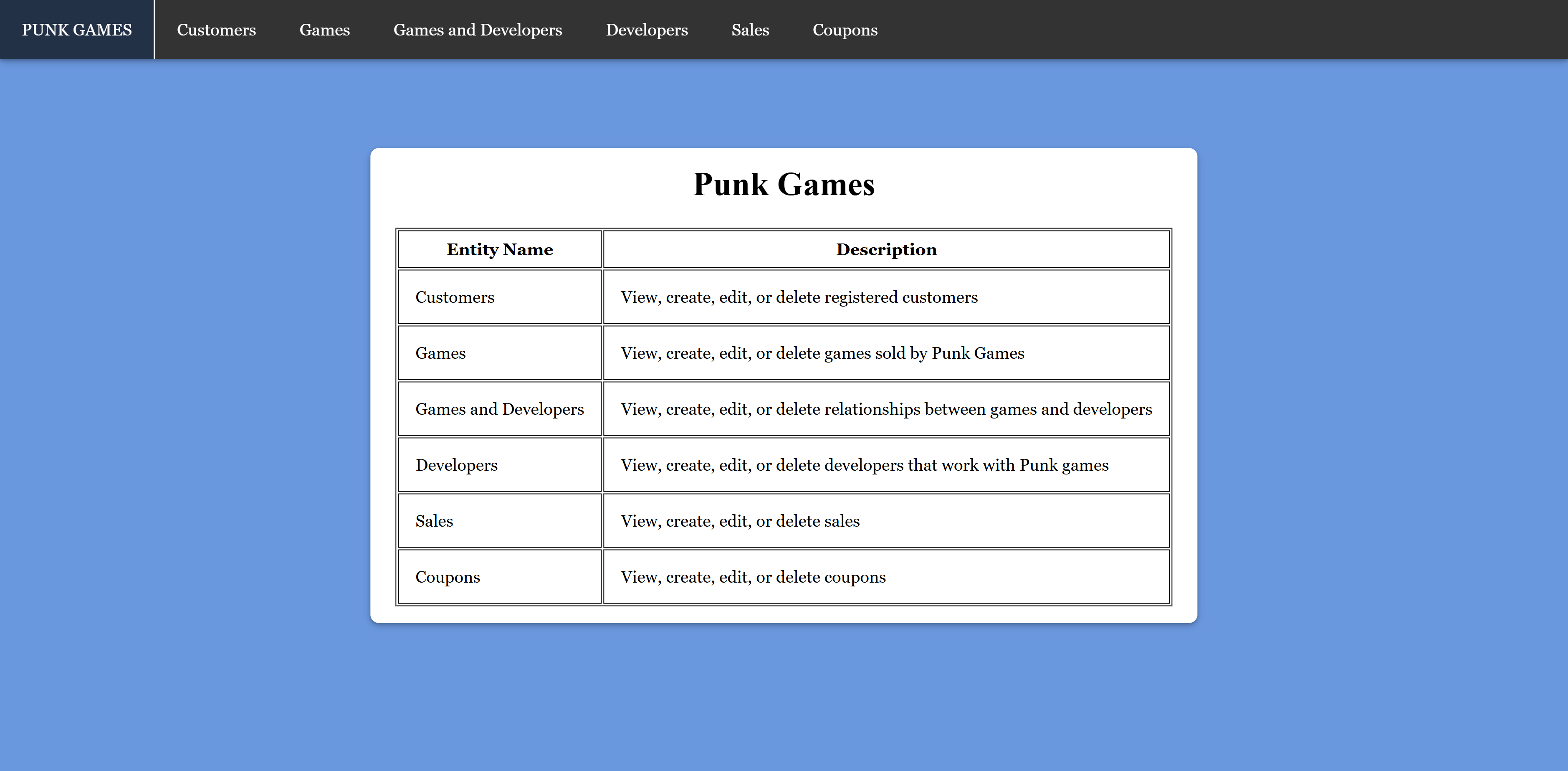Select the Games and Developers table row

pos(498,409)
